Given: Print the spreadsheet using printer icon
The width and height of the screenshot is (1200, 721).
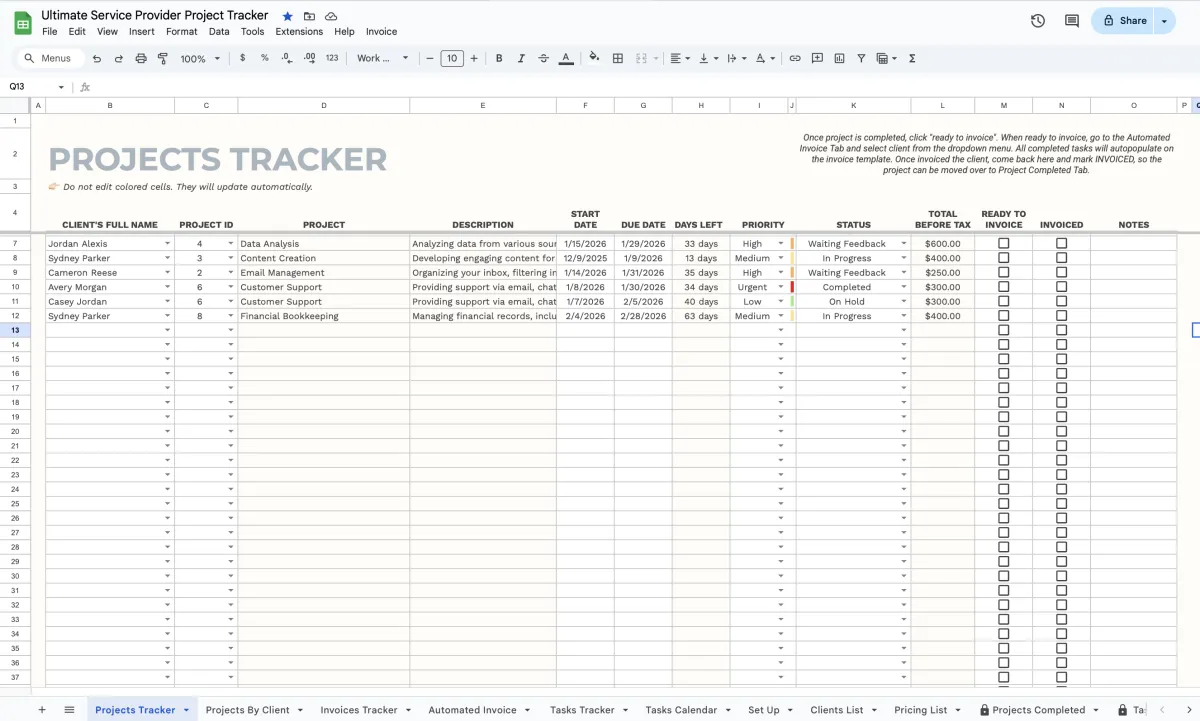Looking at the screenshot, I should click(x=141, y=59).
